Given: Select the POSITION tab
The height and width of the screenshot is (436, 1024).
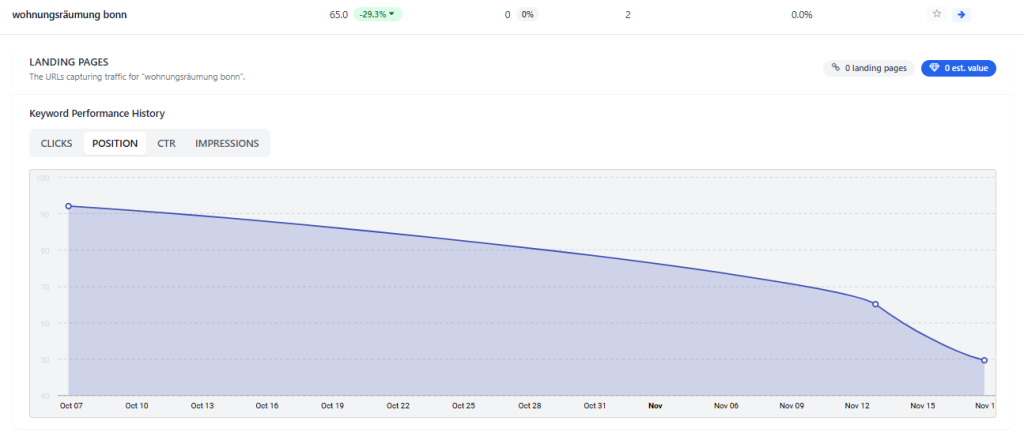Looking at the screenshot, I should (115, 143).
